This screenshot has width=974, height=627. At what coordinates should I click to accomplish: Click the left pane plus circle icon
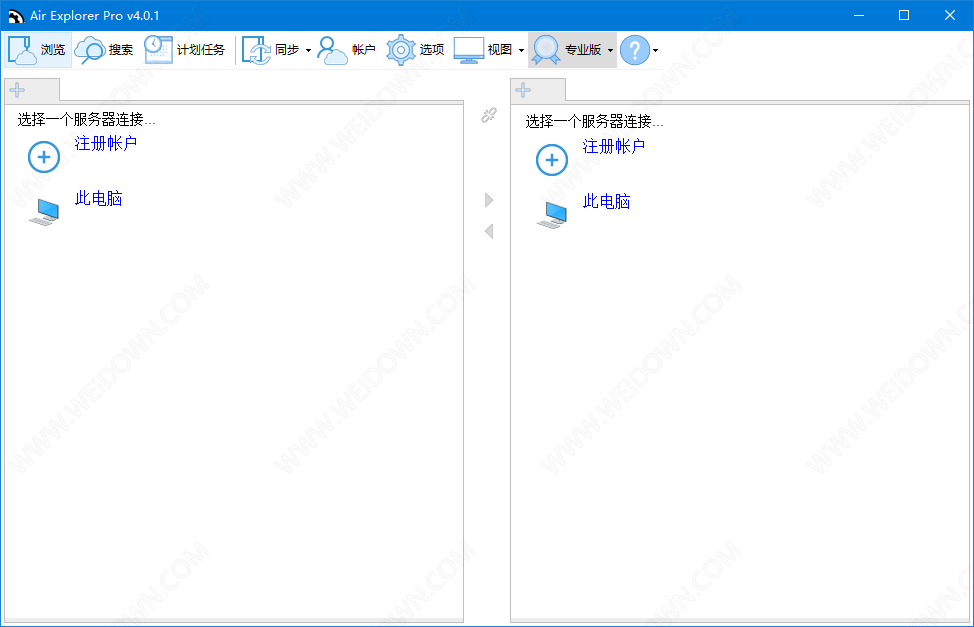tap(44, 157)
